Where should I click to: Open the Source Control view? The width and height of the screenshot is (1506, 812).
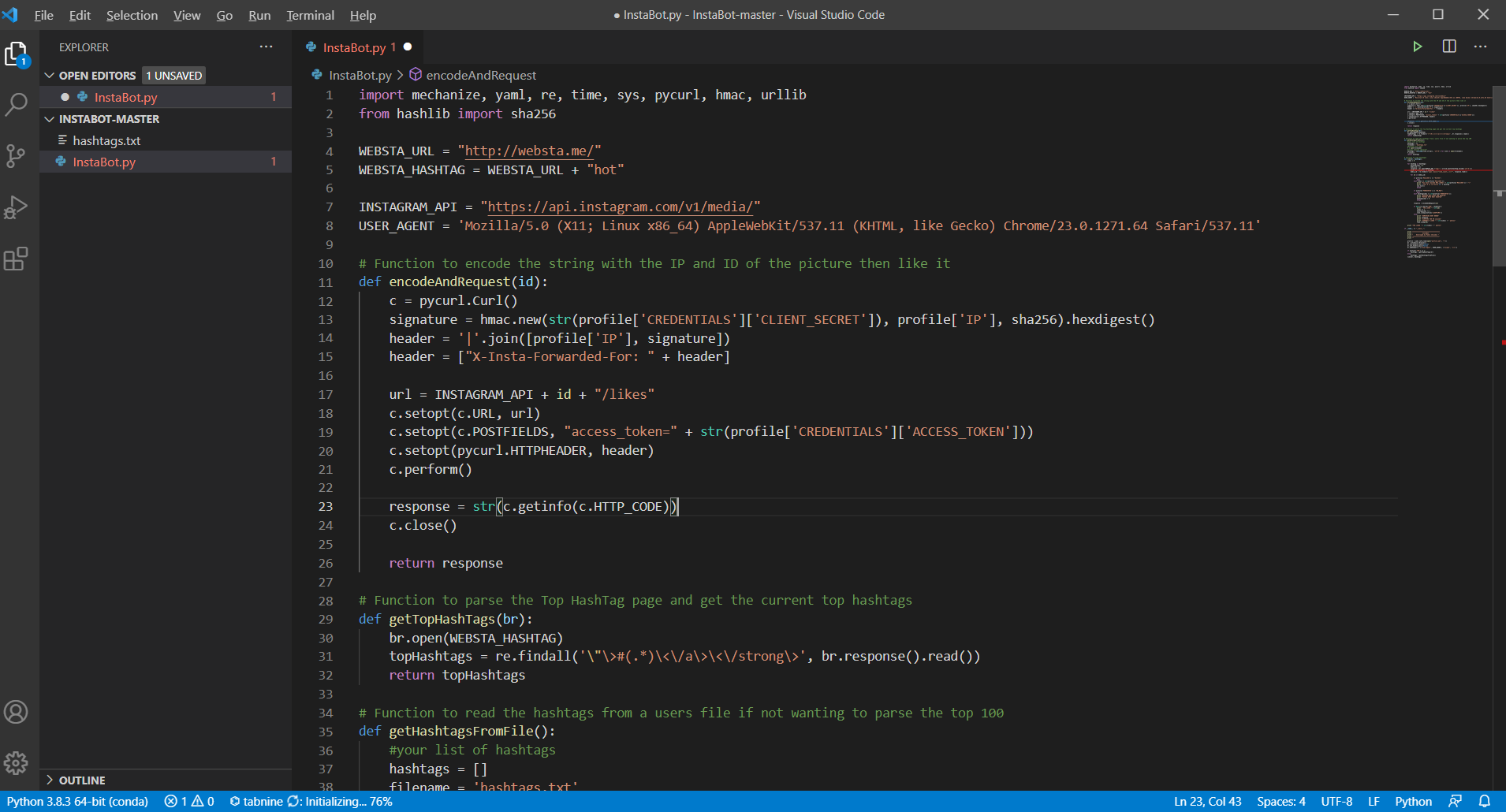pos(16,155)
